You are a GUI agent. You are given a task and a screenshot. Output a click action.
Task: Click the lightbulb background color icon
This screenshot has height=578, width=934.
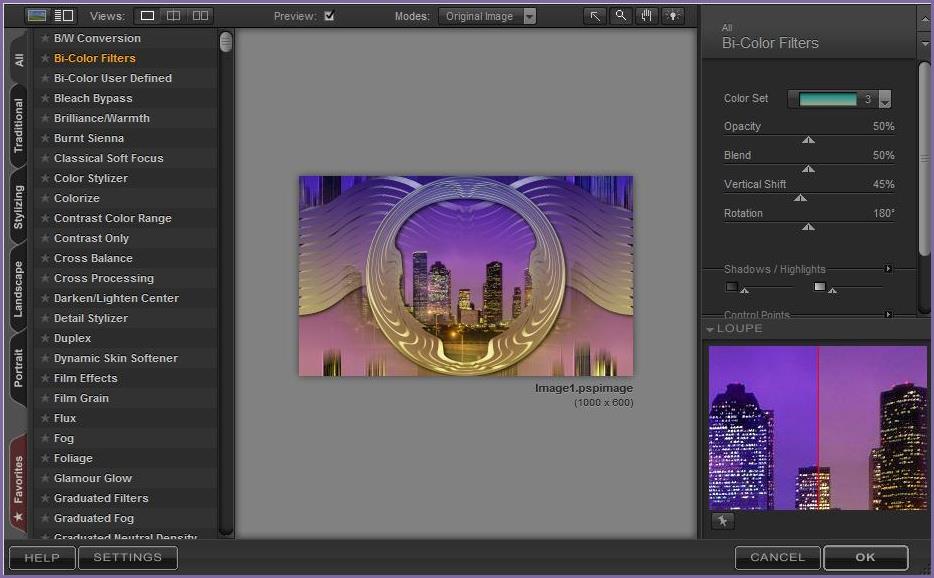673,16
